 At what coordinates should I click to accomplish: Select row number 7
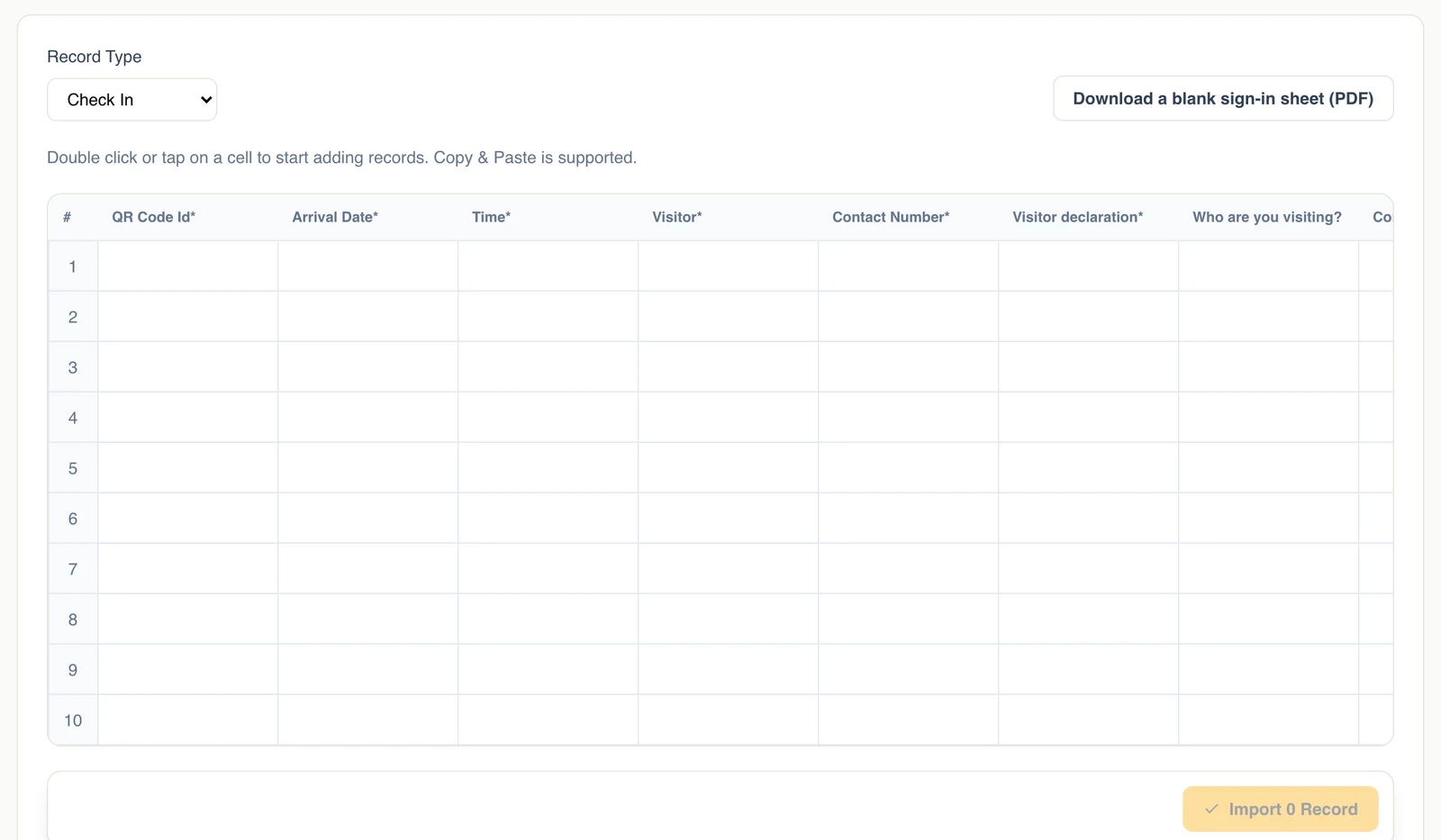[73, 569]
